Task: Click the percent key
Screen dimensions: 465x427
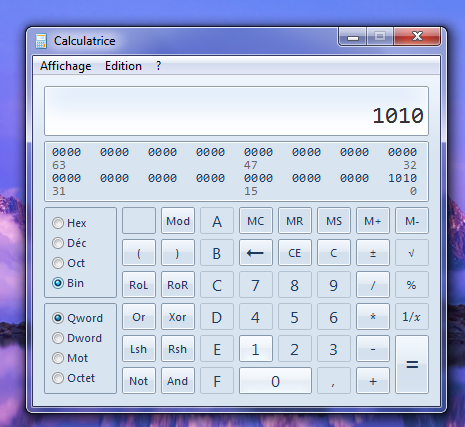Action: pyautogui.click(x=412, y=285)
